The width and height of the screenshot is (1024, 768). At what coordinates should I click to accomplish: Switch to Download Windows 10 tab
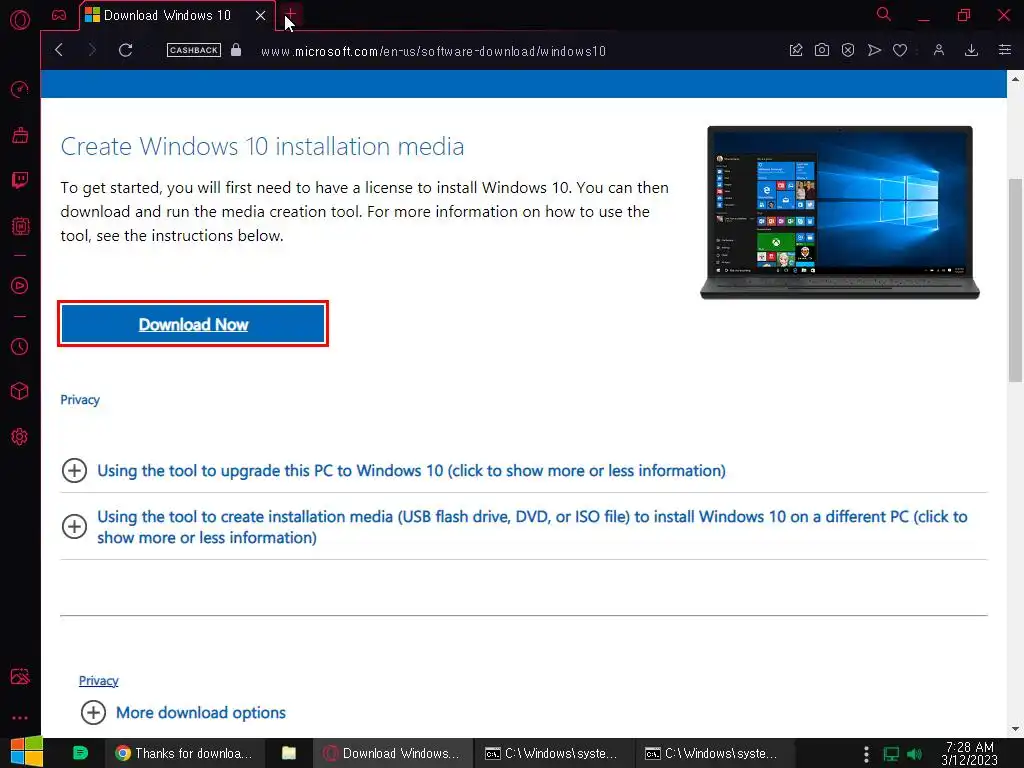tap(167, 15)
